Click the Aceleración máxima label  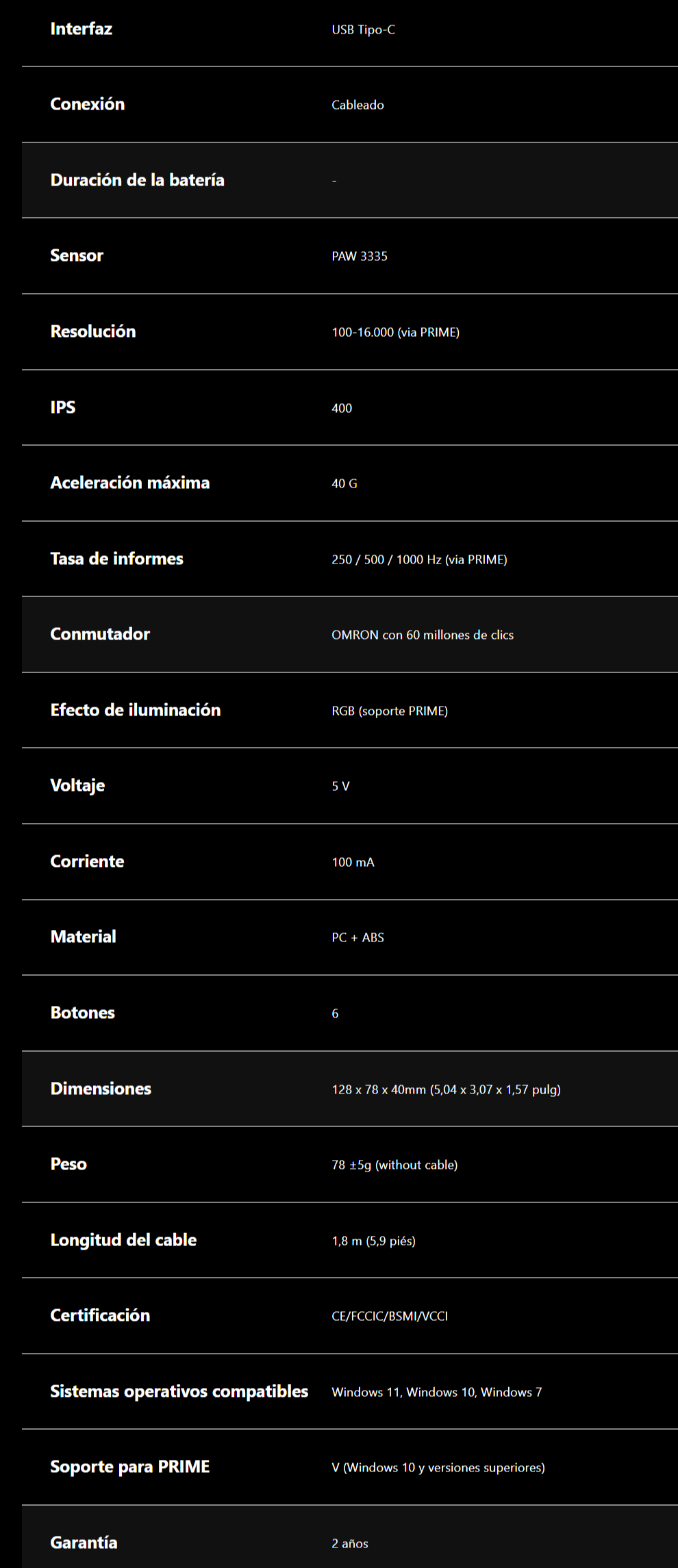click(x=129, y=483)
